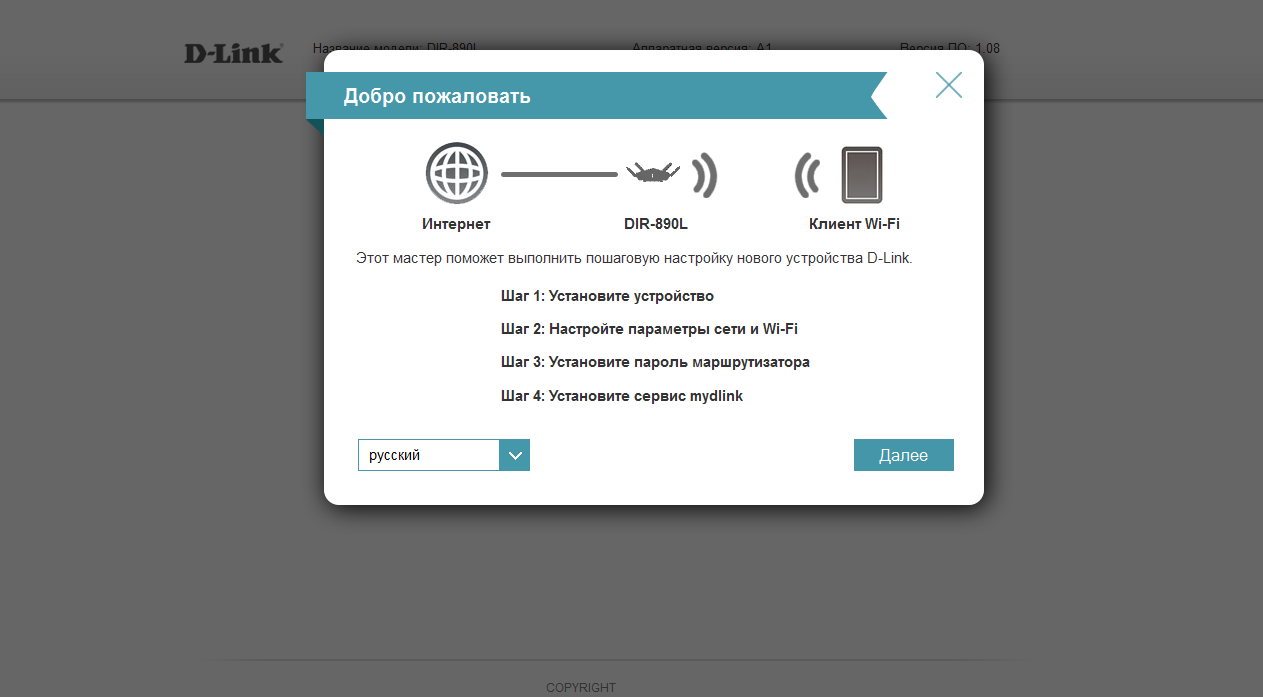Click the Добро пожаловать banner title
Image resolution: width=1263 pixels, height=699 pixels.
coord(437,96)
